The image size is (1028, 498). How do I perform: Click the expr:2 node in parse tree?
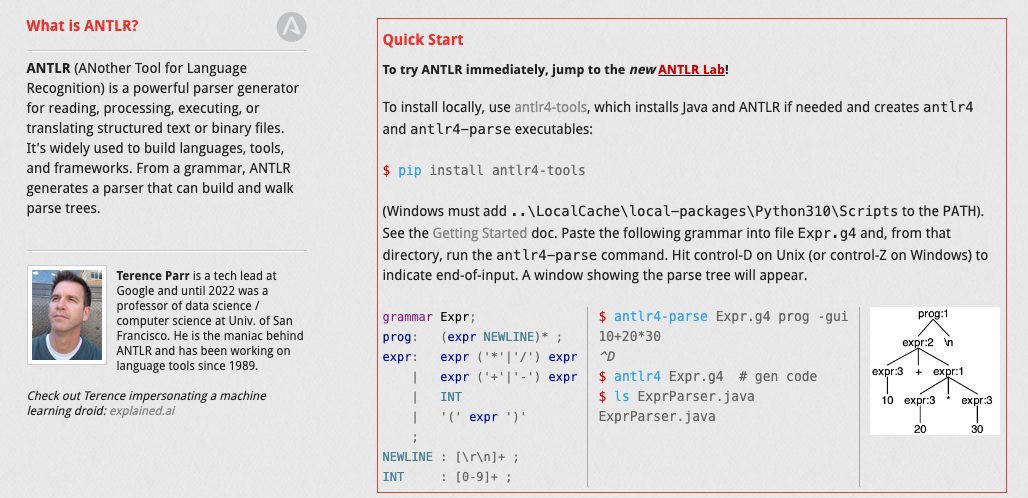coord(917,343)
